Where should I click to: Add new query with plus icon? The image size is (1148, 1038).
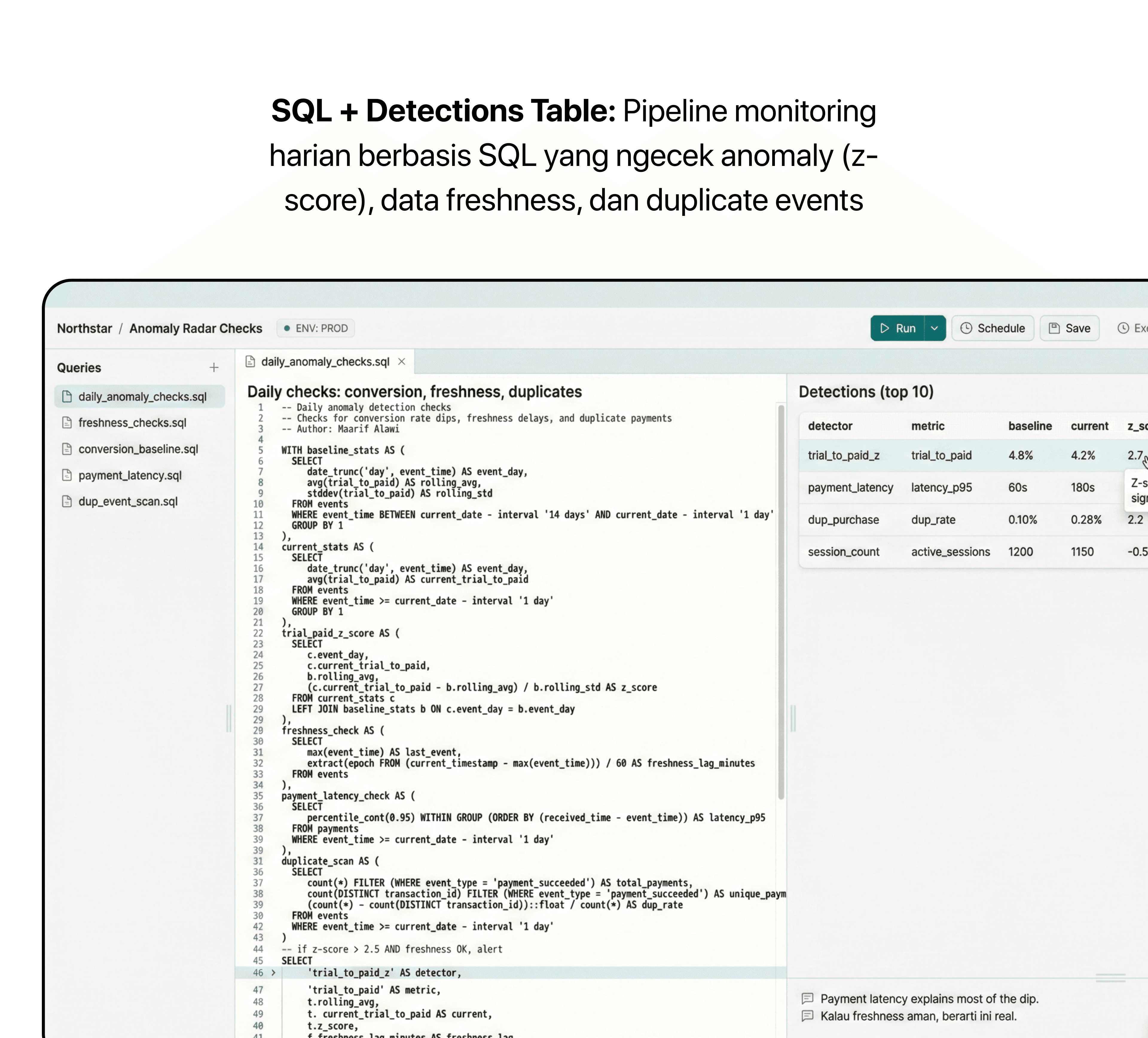(x=214, y=368)
